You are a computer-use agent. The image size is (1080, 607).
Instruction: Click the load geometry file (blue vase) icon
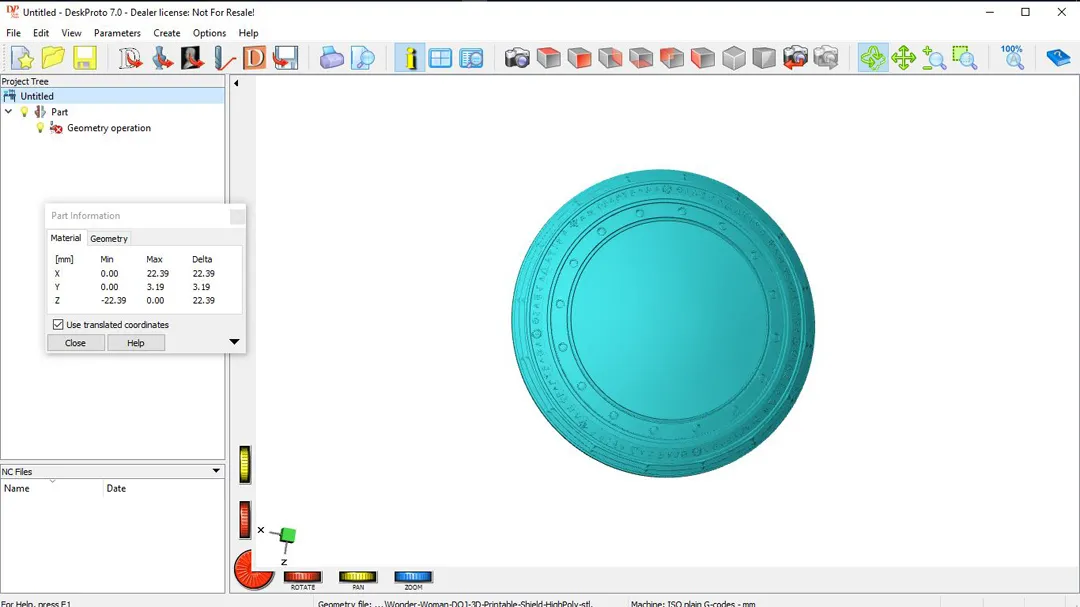(x=162, y=58)
